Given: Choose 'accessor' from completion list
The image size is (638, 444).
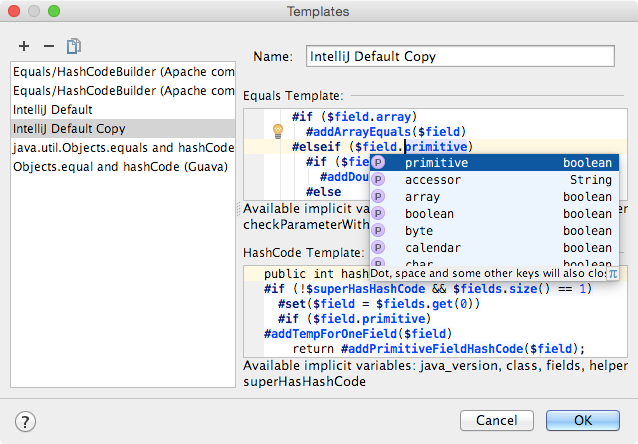Looking at the screenshot, I should pyautogui.click(x=494, y=179).
